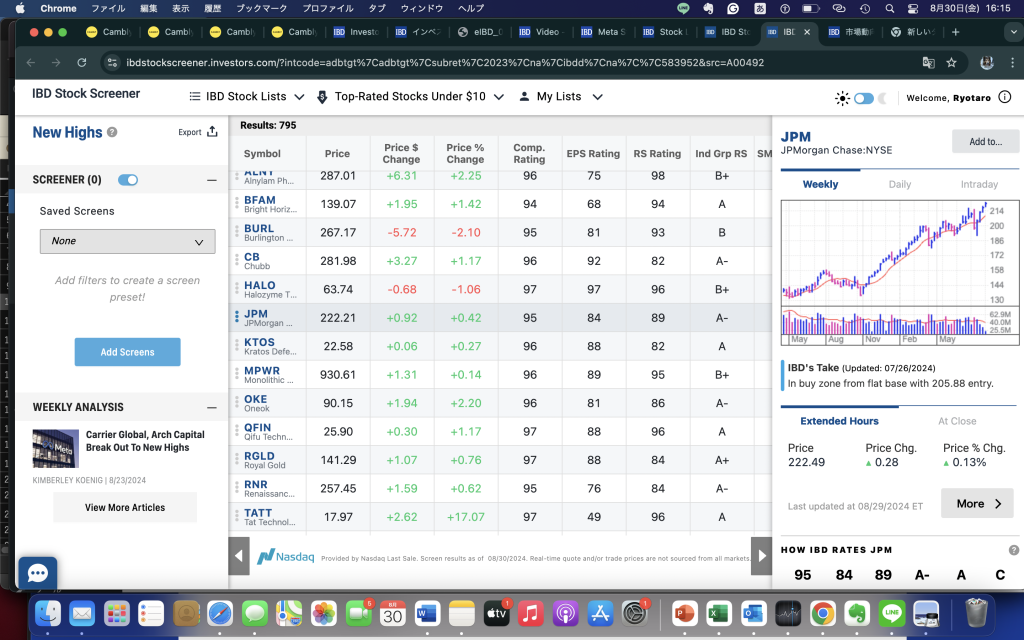Screen dimensions: 1024x640
Task: Open Word from the Dock
Action: click(x=427, y=613)
